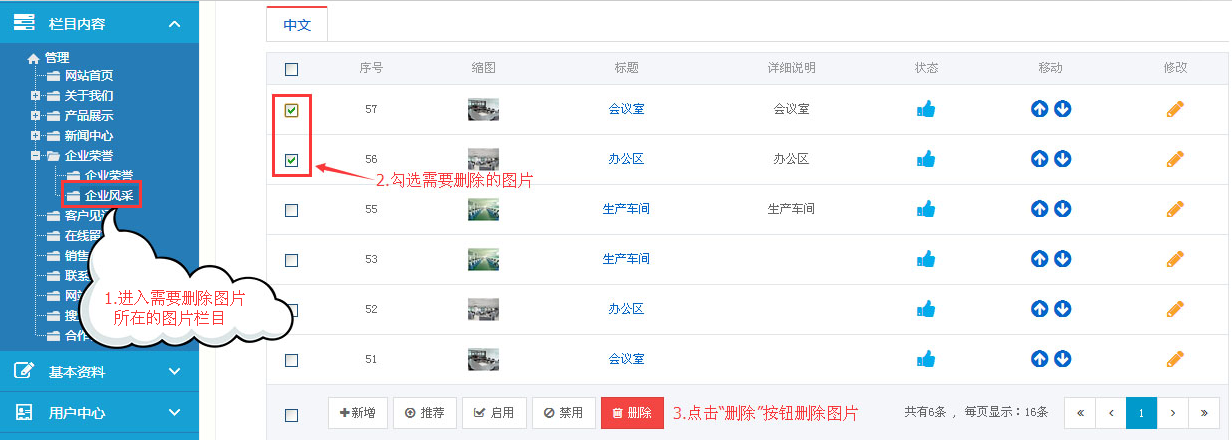Switch to the 中文 tab
This screenshot has width=1232, height=440.
[x=297, y=25]
